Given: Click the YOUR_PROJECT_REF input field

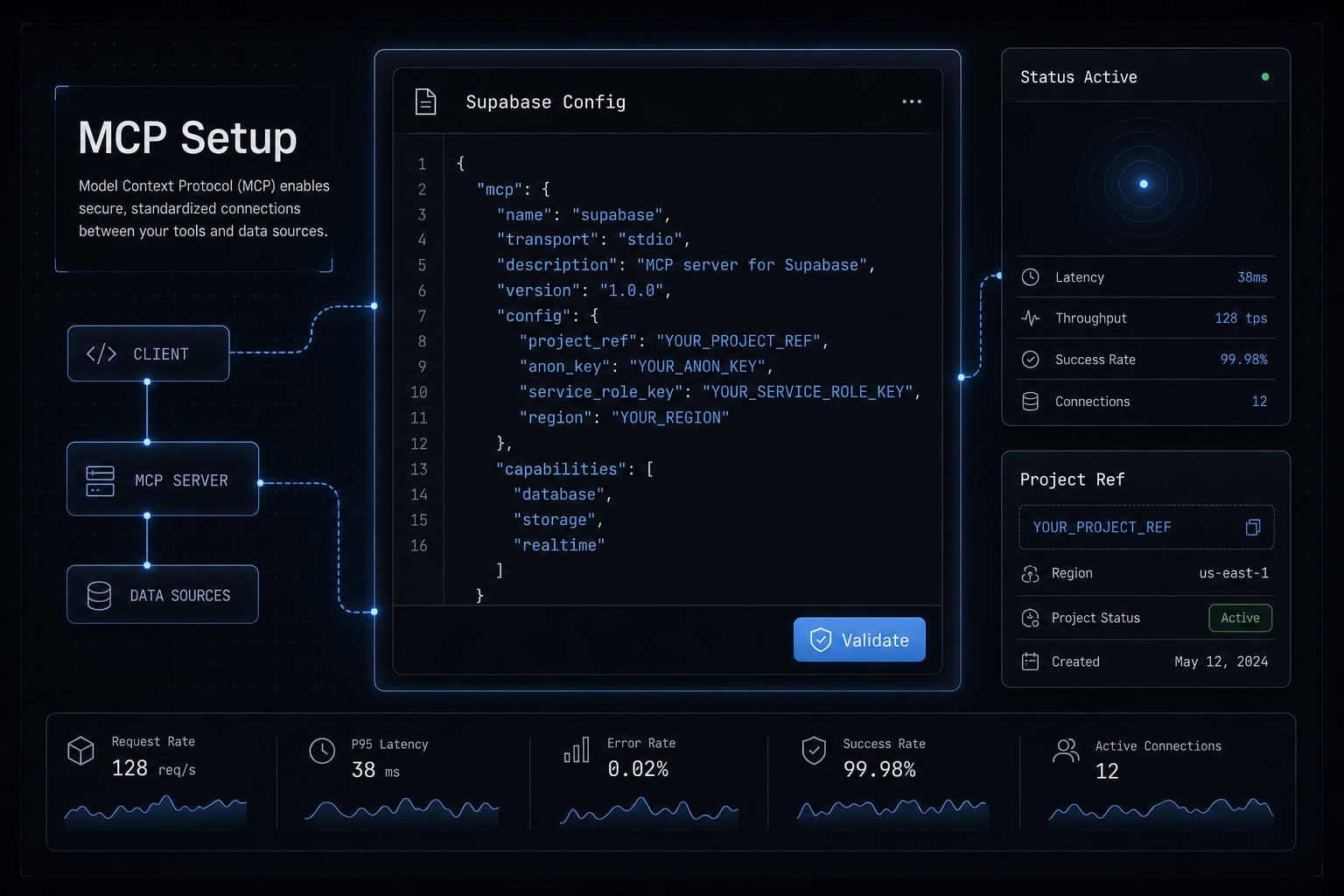Looking at the screenshot, I should [x=1146, y=527].
